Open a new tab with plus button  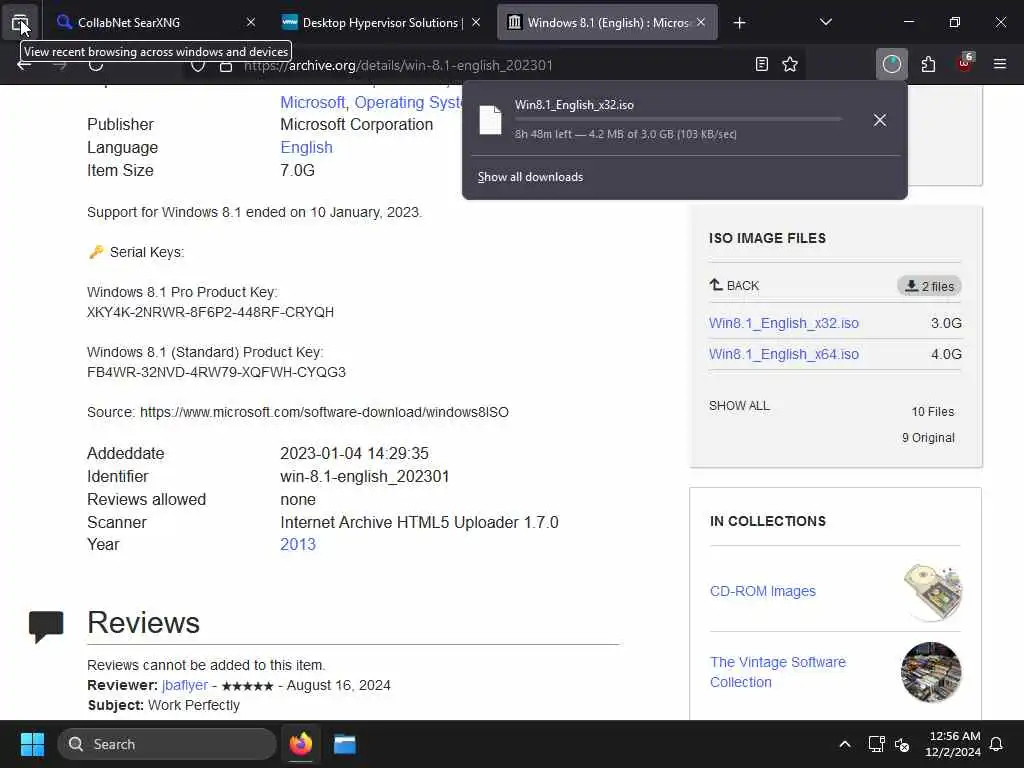click(739, 23)
